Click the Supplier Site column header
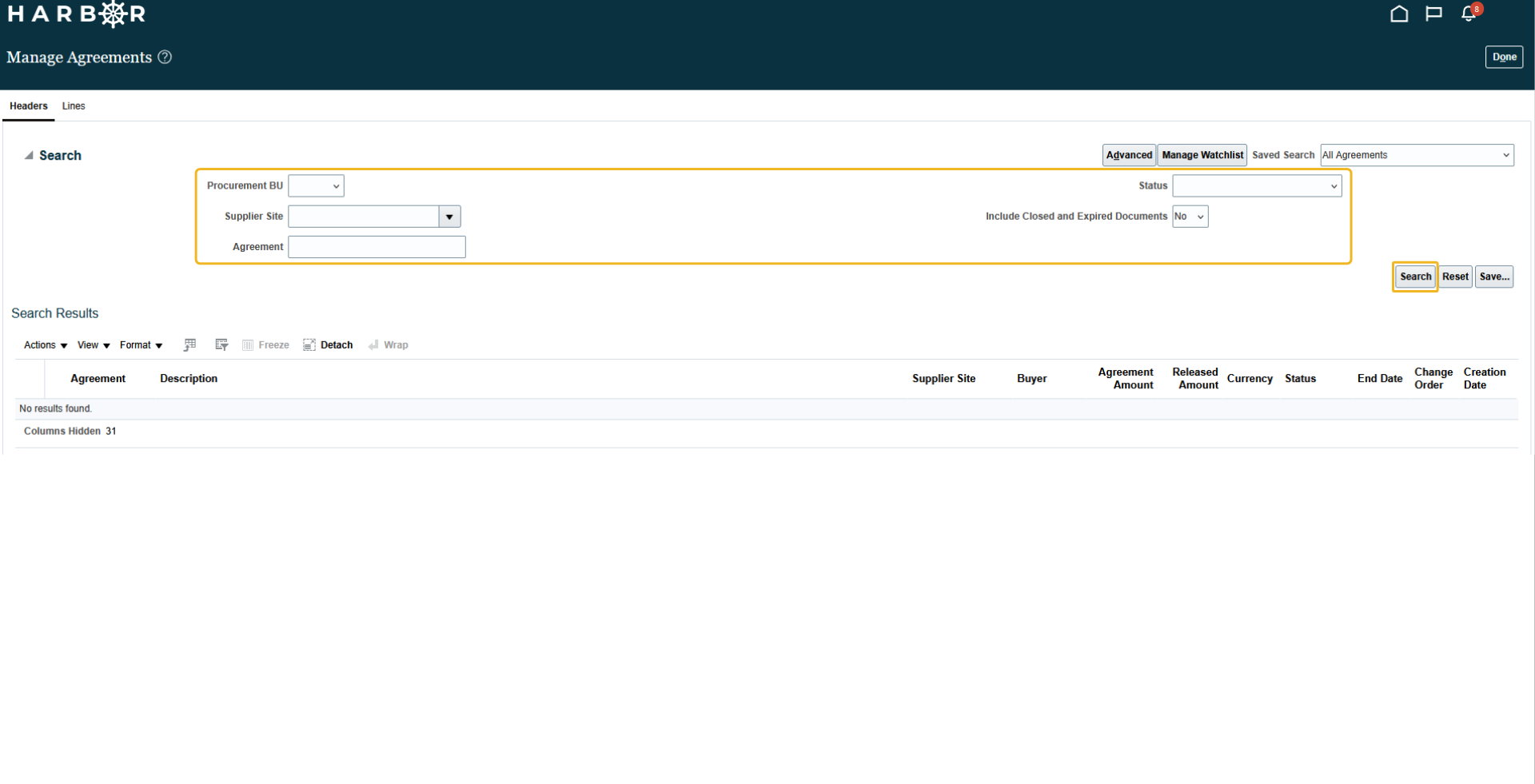 943,379
